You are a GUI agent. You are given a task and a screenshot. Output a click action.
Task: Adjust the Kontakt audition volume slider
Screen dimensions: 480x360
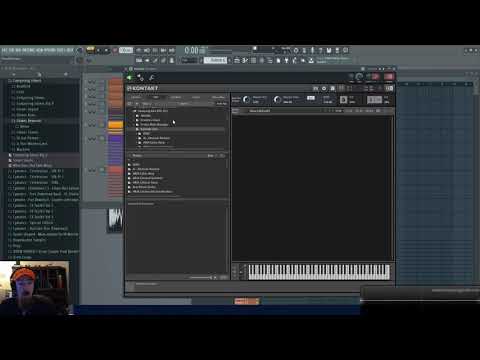(x=201, y=277)
